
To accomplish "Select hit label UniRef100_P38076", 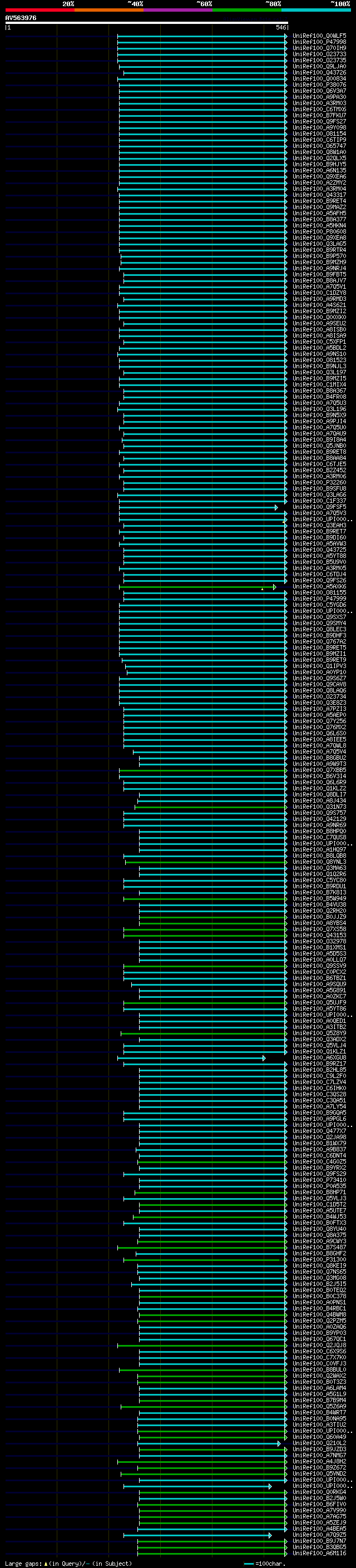I will (319, 85).
